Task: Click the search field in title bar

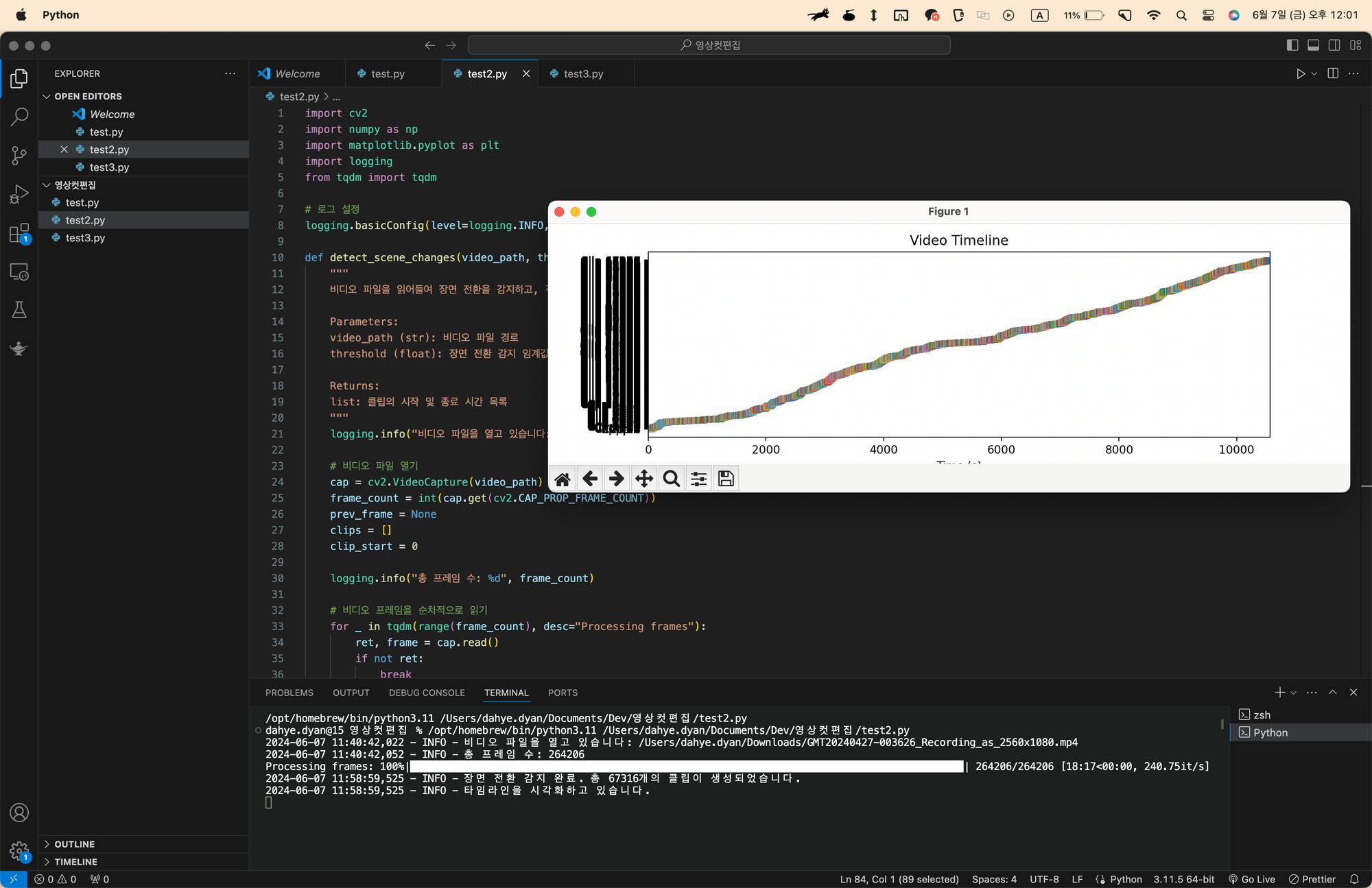Action: tap(709, 45)
